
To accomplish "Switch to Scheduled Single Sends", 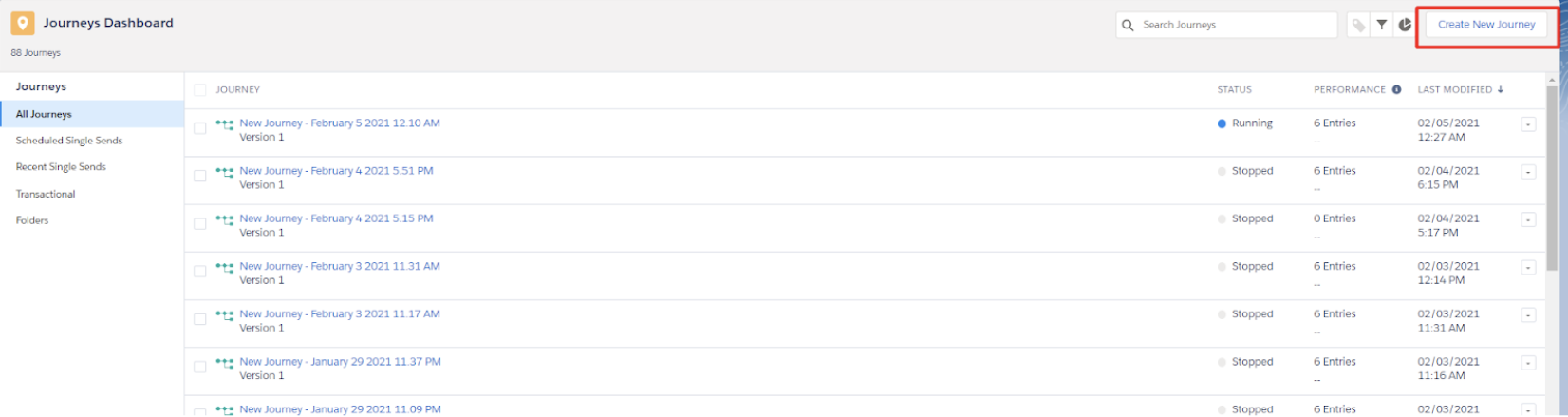I will [69, 141].
